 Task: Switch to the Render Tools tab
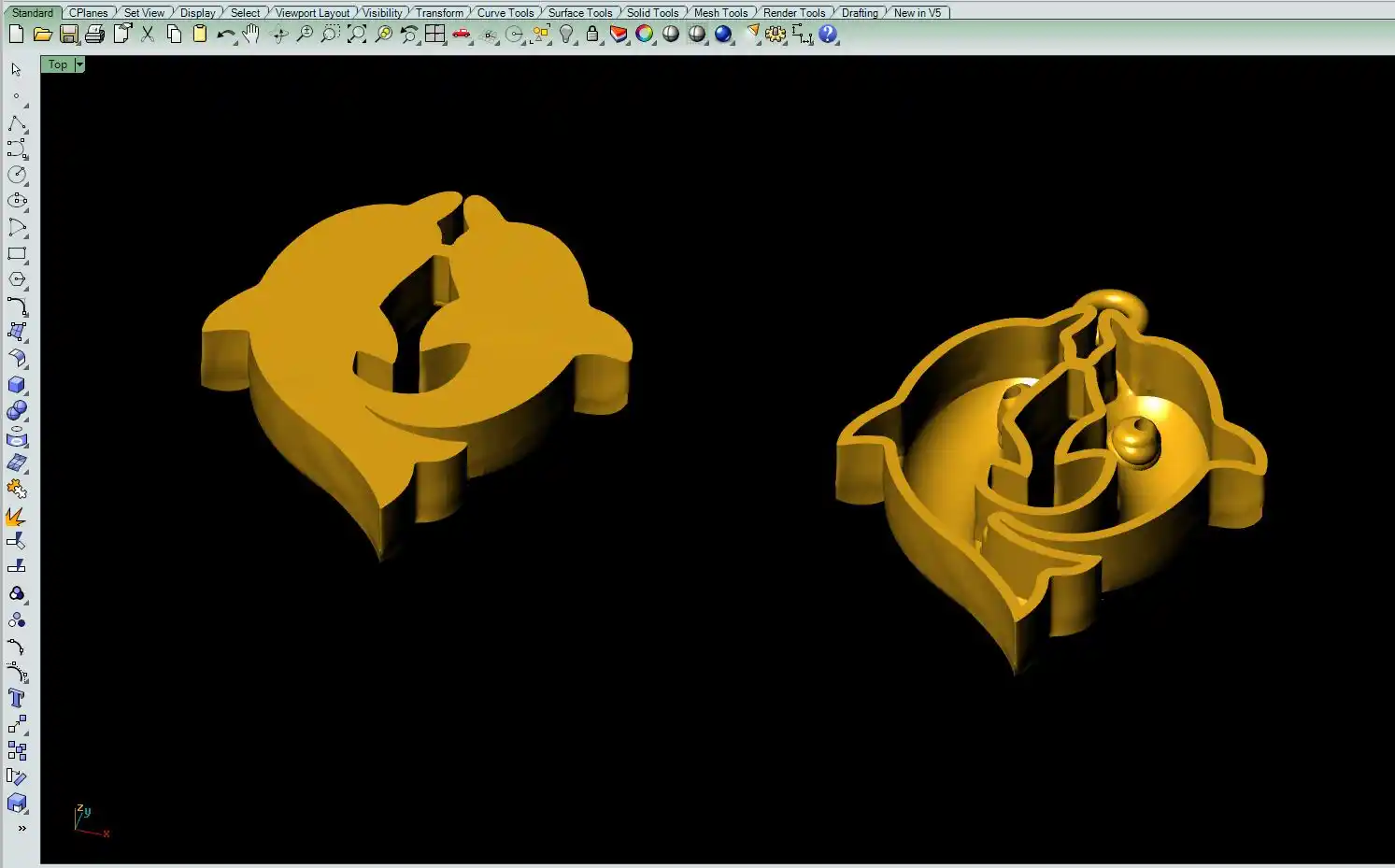[x=793, y=12]
